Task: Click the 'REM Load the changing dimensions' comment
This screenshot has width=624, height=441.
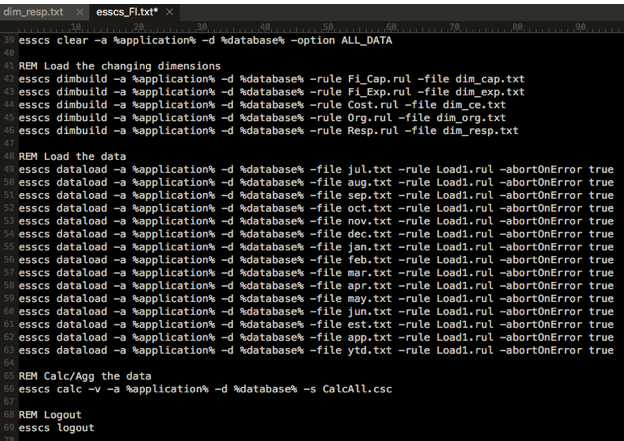Action: click(119, 66)
